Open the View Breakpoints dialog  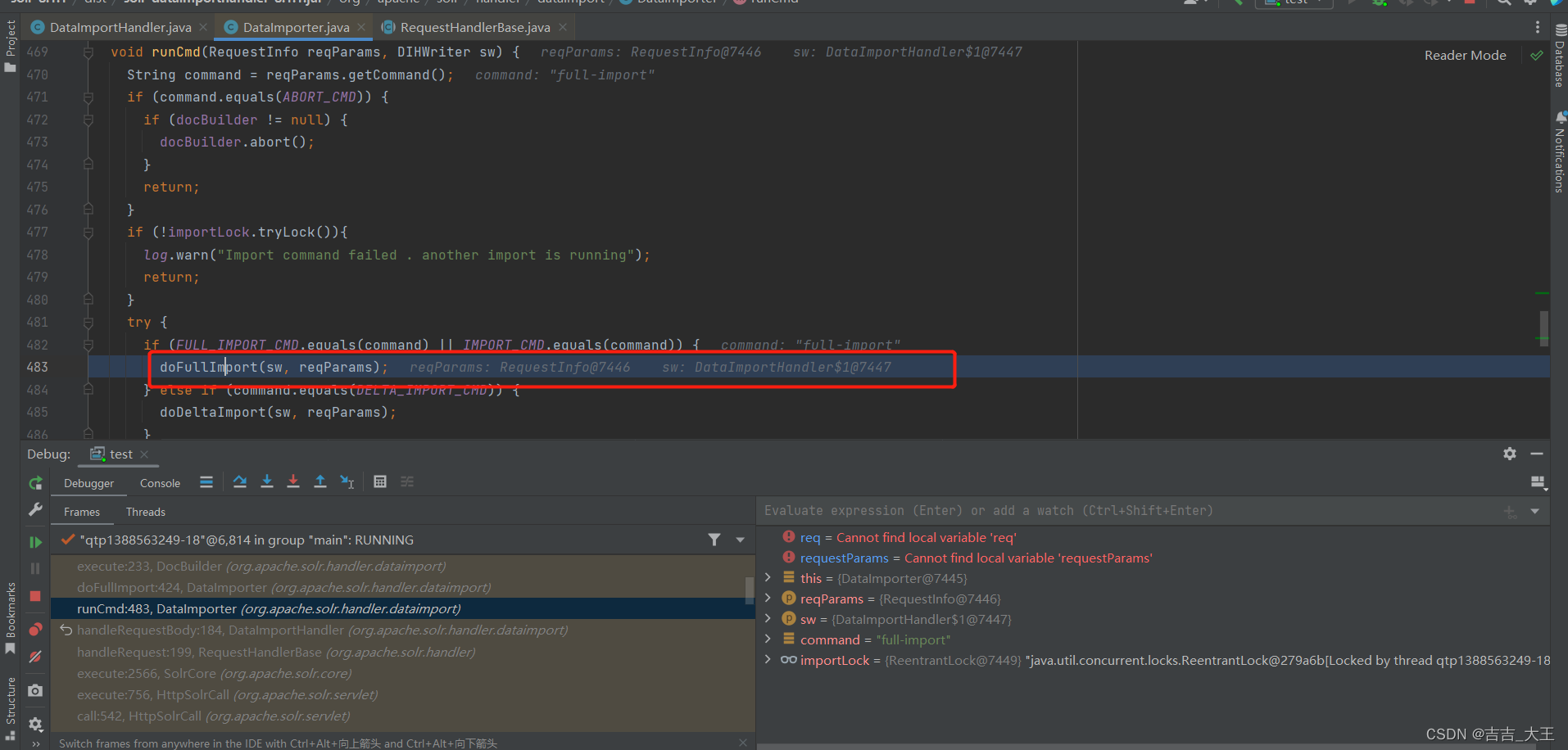(x=35, y=629)
